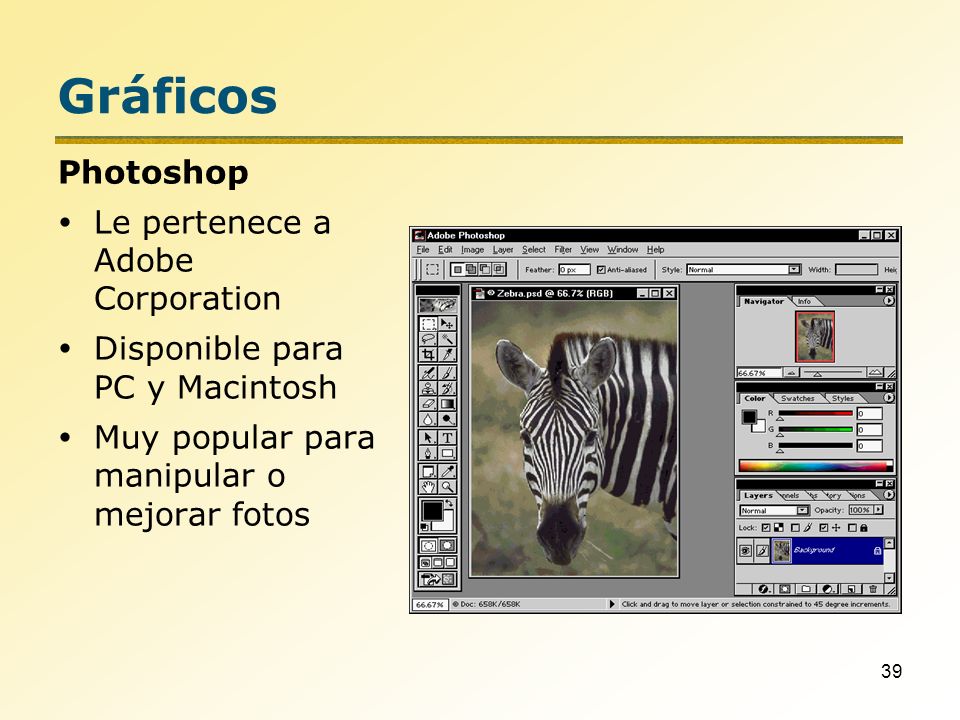Toggle Lock image pixels brush checkbox
The image size is (960, 720).
(x=795, y=528)
